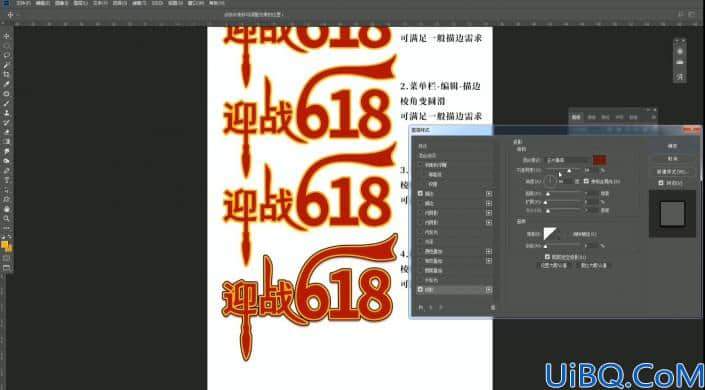Select the Path Selection tool
The image size is (705, 390).
click(7, 189)
